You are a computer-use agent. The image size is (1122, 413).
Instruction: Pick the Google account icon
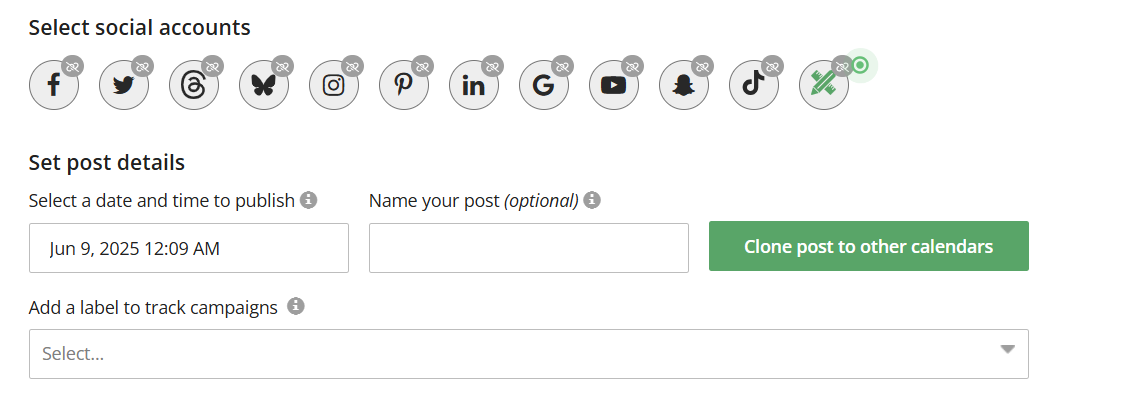pos(544,85)
